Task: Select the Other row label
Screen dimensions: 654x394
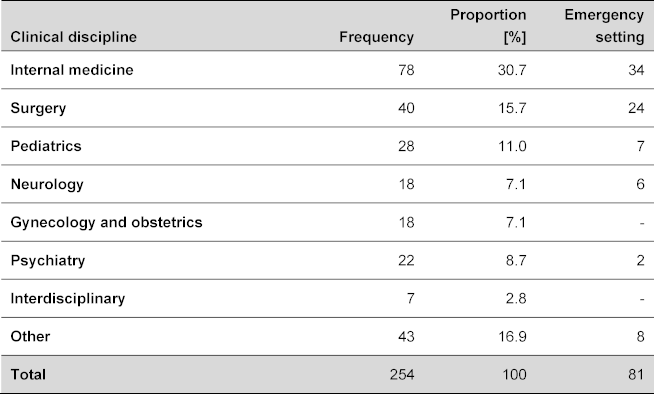Action: tap(30, 336)
